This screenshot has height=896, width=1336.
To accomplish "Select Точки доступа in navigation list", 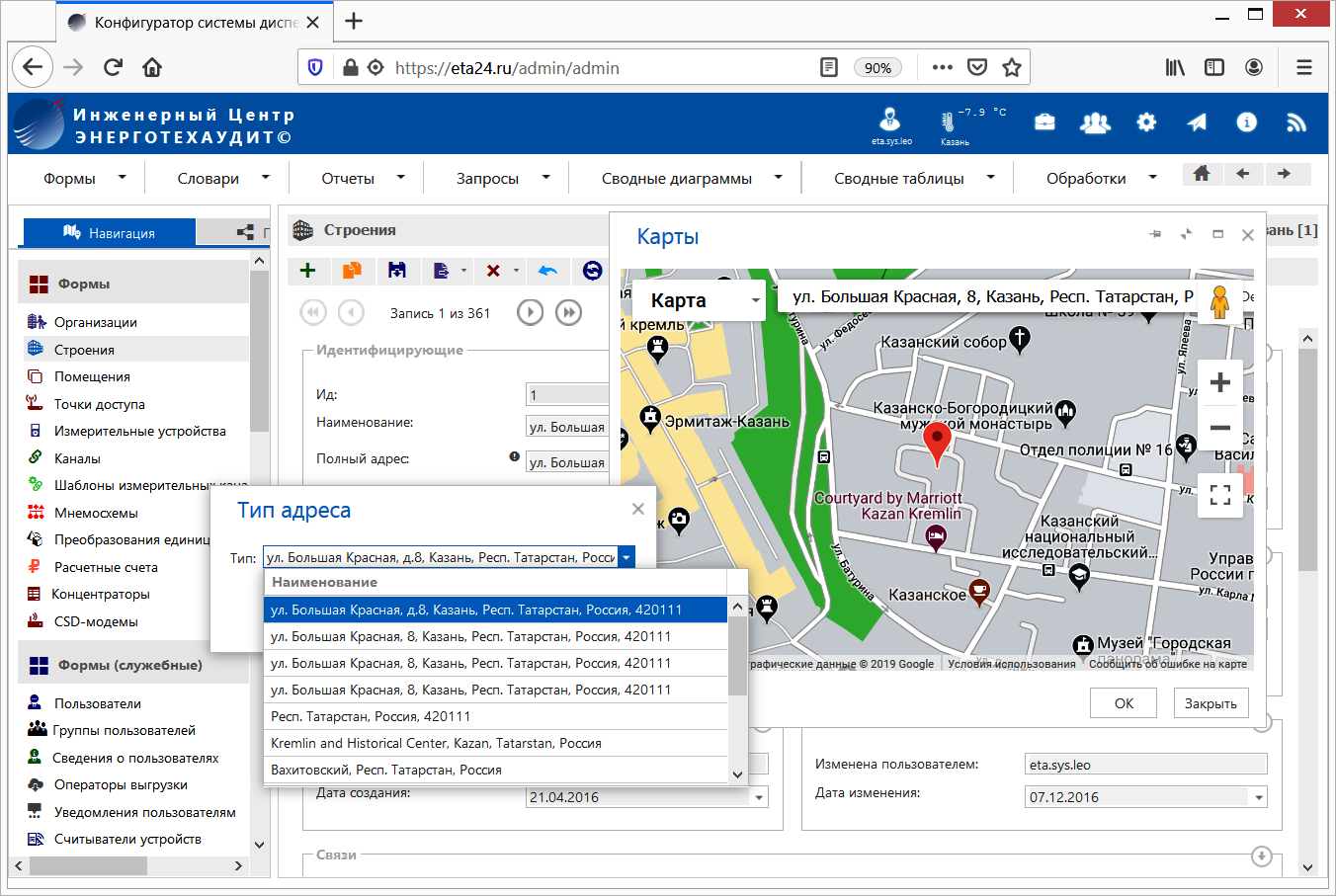I will pos(100,404).
